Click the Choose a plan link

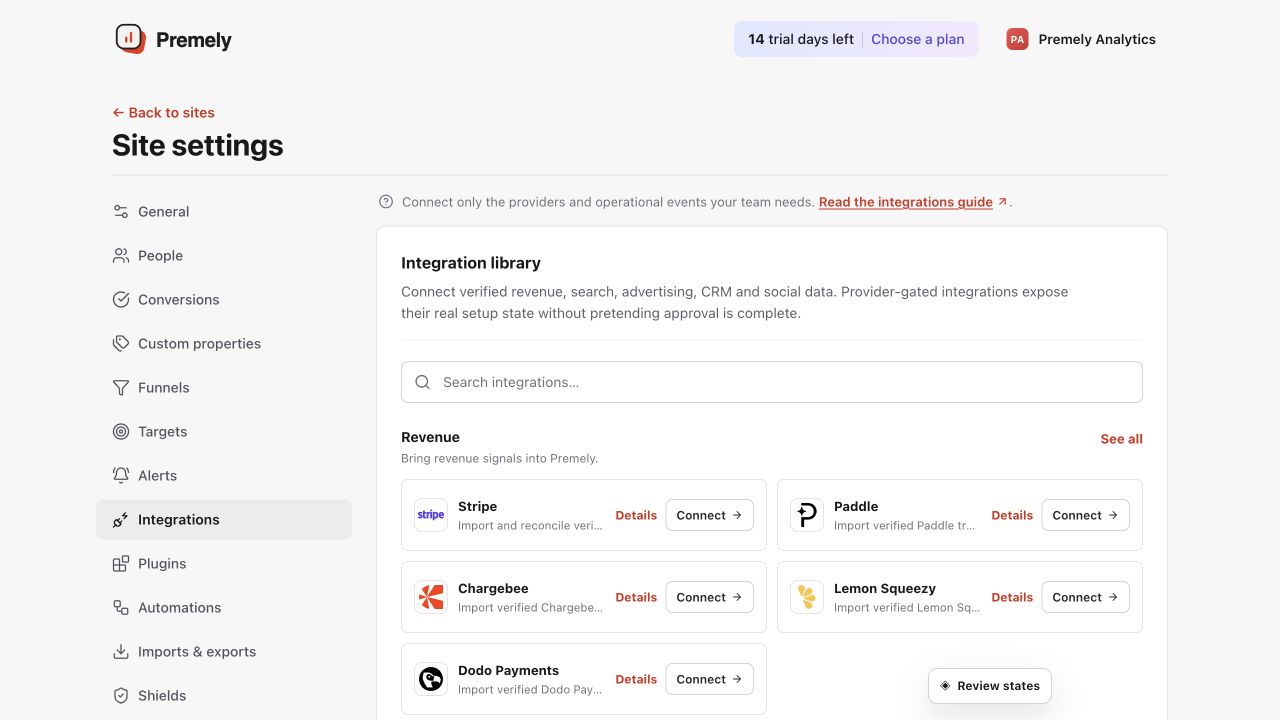point(918,39)
